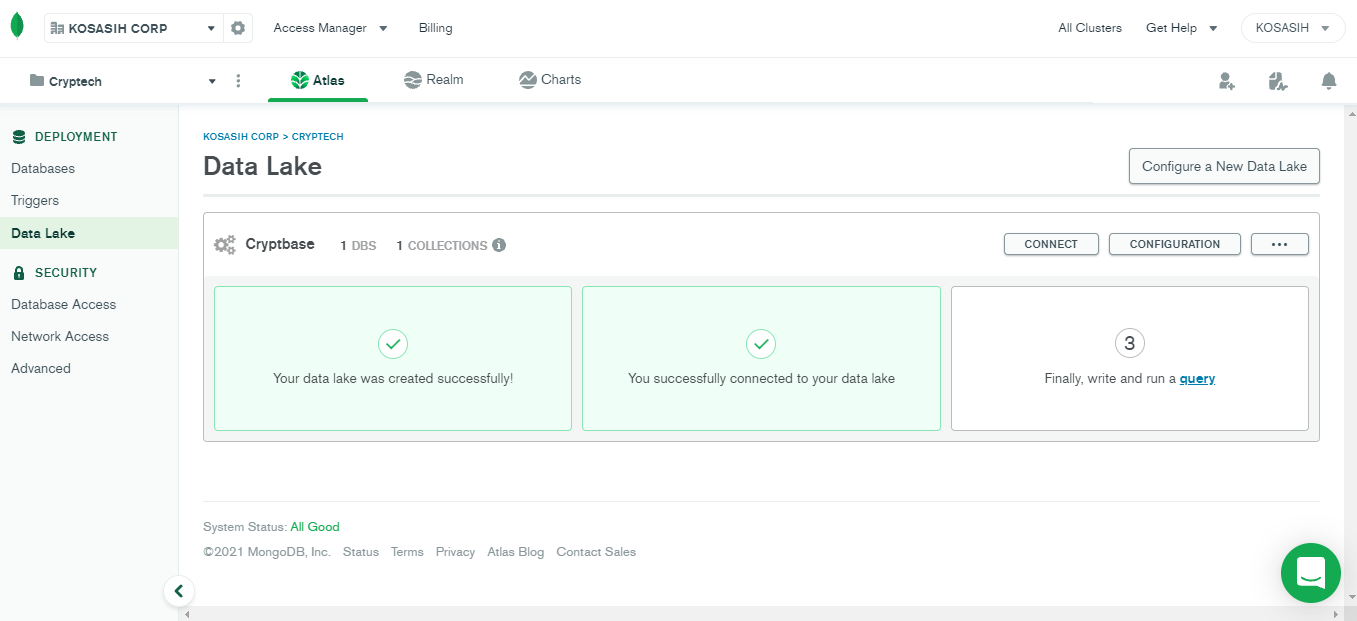Image resolution: width=1357 pixels, height=621 pixels.
Task: Open the Terms footer link
Action: 407,552
